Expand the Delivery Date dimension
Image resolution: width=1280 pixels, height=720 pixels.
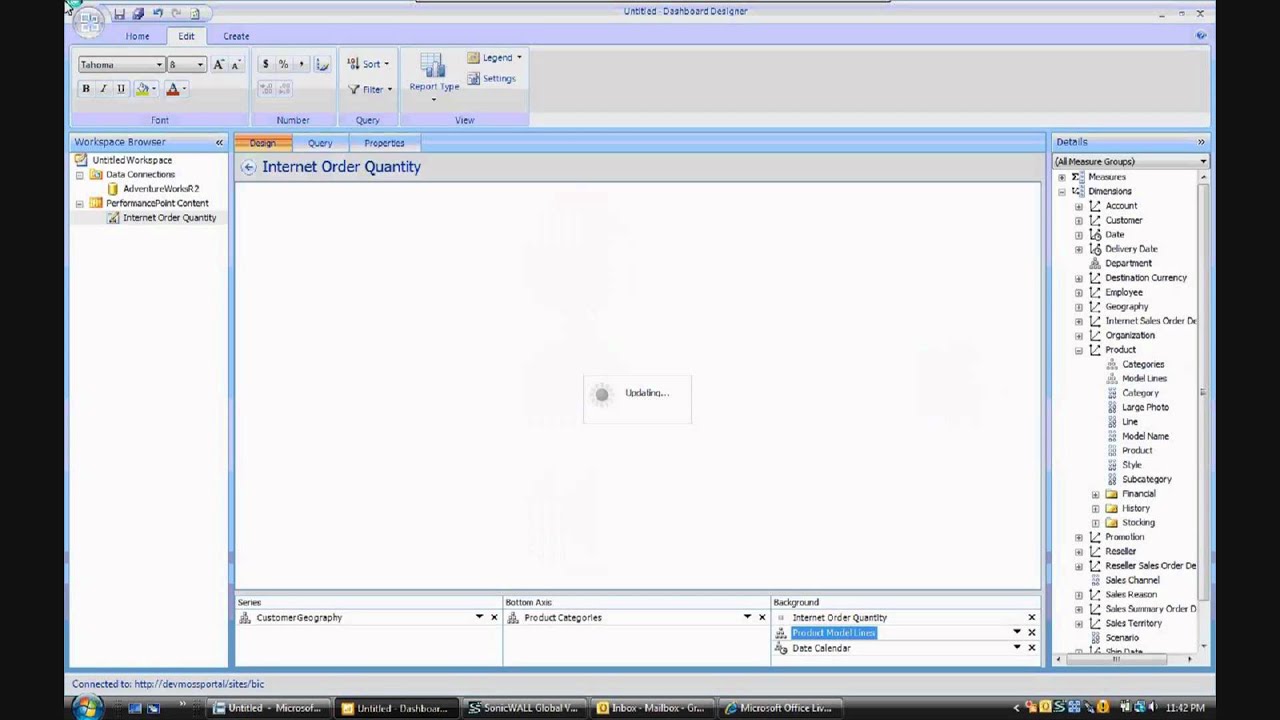(1078, 249)
